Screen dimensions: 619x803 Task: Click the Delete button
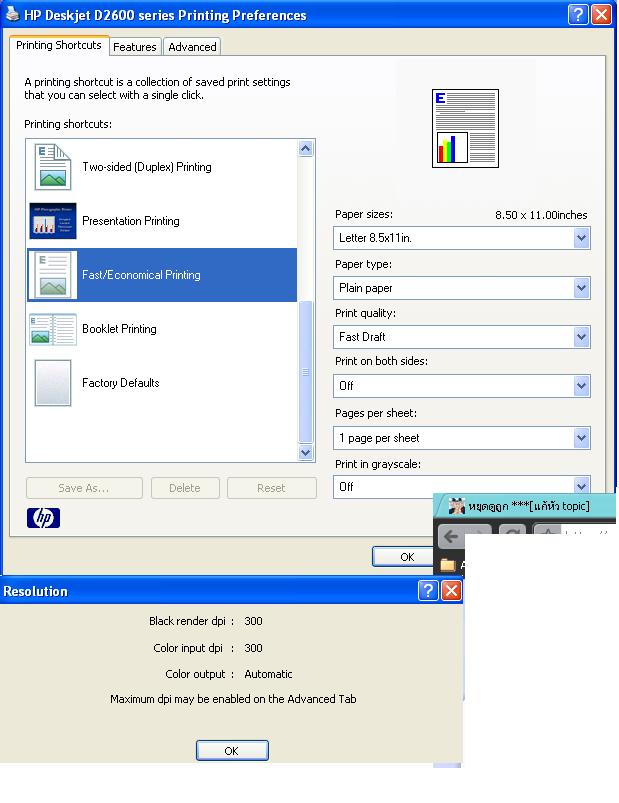(185, 488)
